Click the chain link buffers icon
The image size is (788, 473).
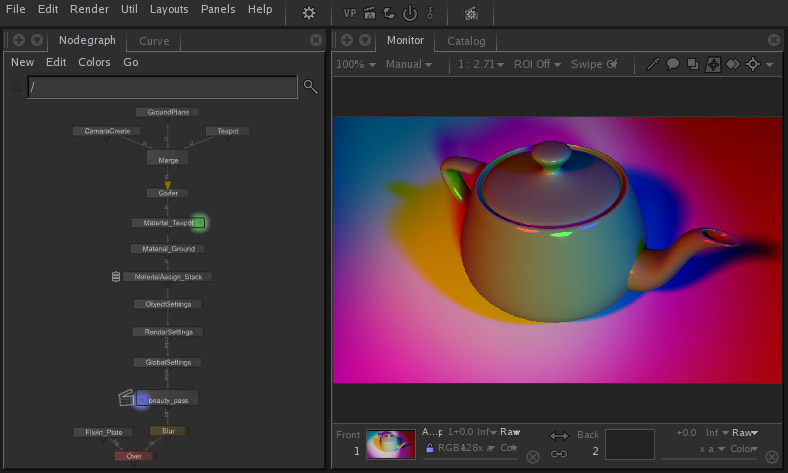coord(558,454)
